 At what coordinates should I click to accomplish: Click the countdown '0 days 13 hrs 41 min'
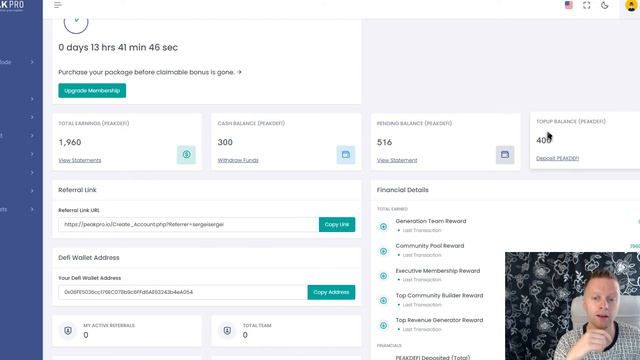point(102,47)
